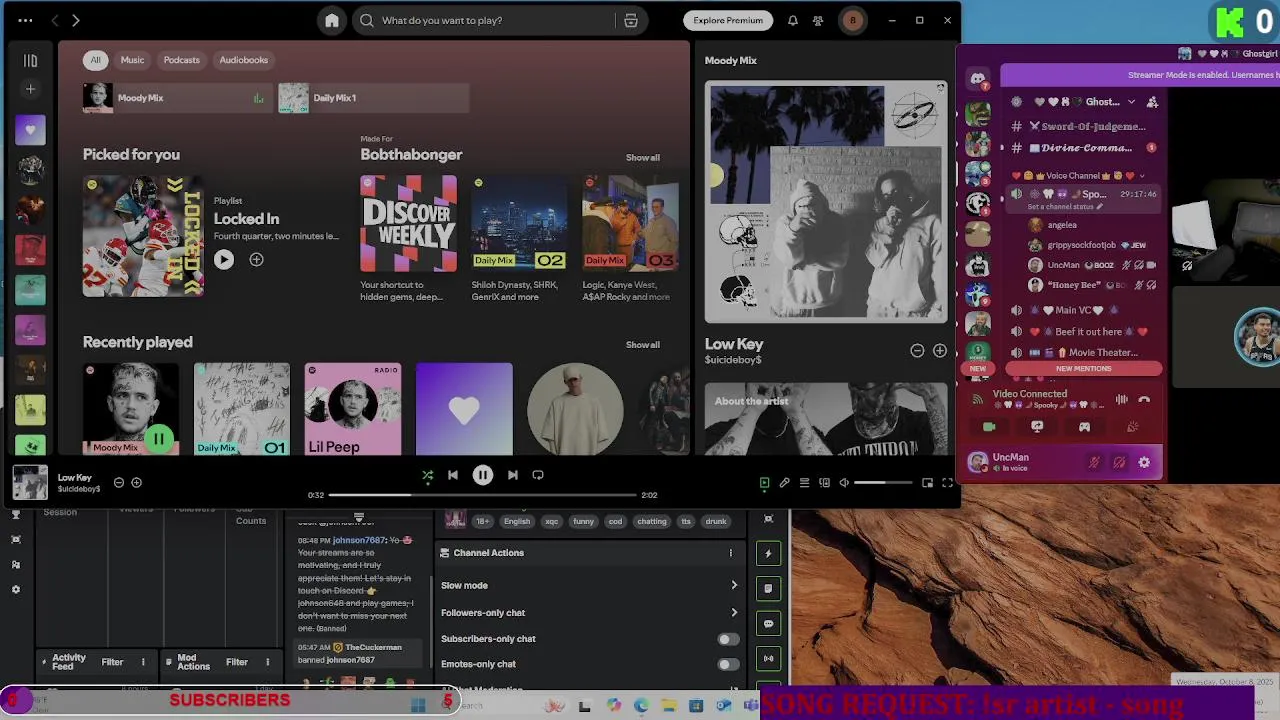The height and width of the screenshot is (720, 1280).
Task: Share your screen in Discord
Action: (x=1037, y=427)
